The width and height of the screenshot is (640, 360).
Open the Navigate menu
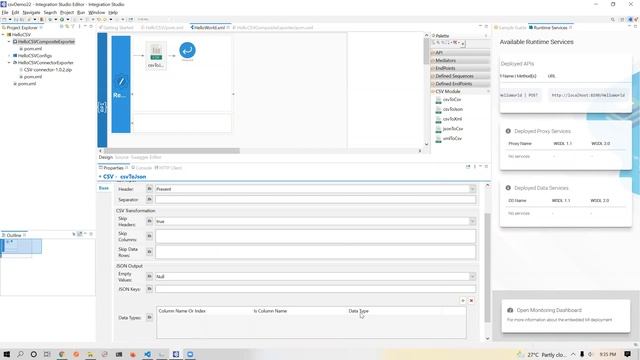click(x=31, y=13)
